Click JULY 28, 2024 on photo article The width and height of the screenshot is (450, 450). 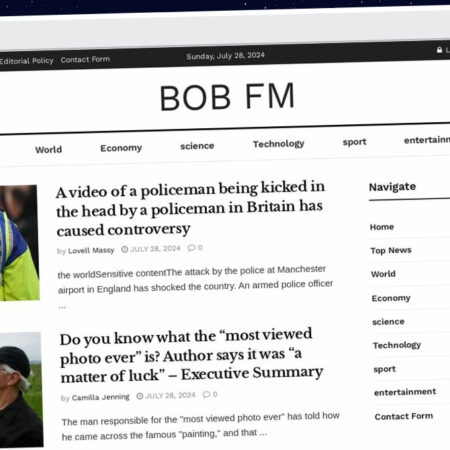coord(170,396)
